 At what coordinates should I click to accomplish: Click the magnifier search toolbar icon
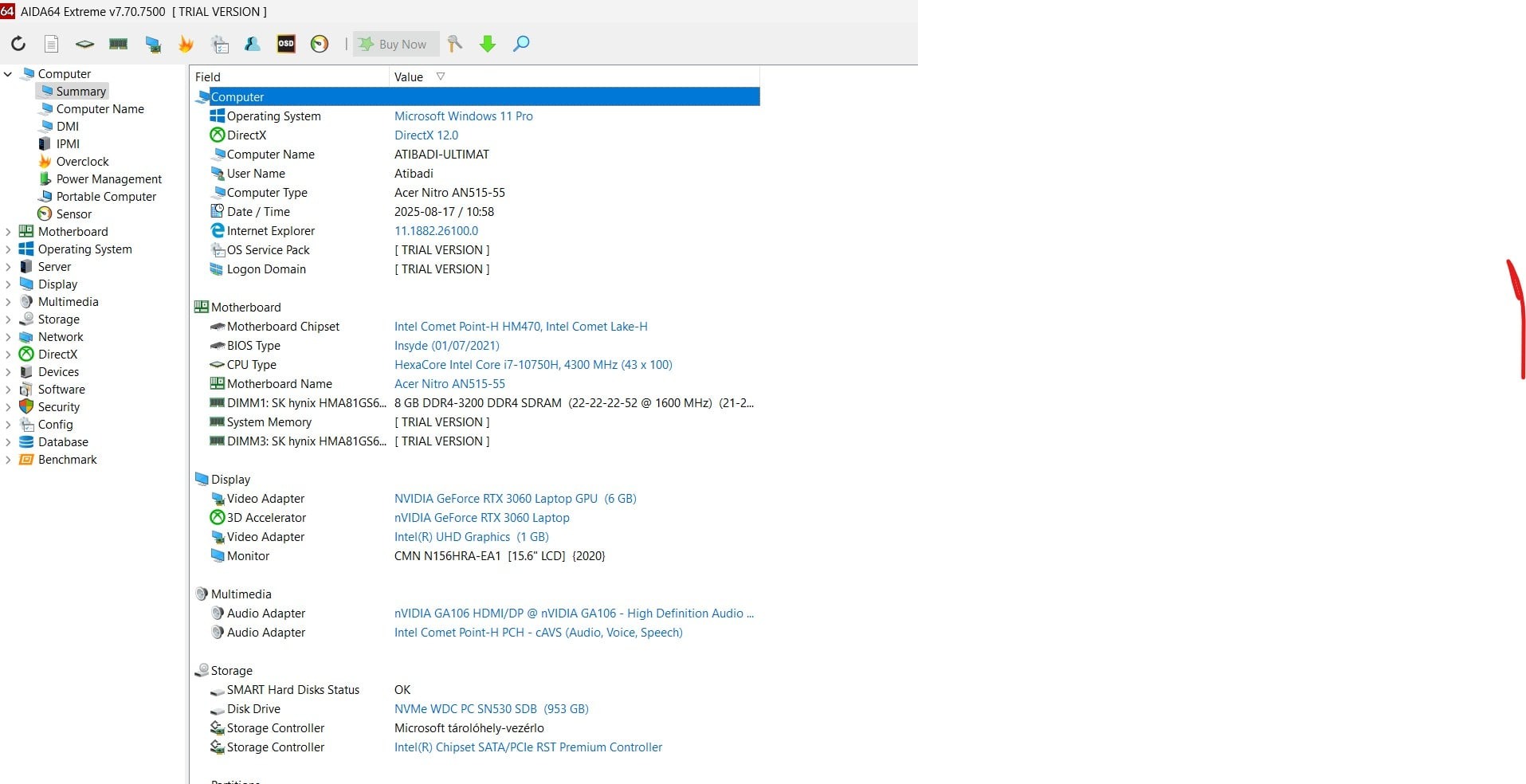(521, 44)
